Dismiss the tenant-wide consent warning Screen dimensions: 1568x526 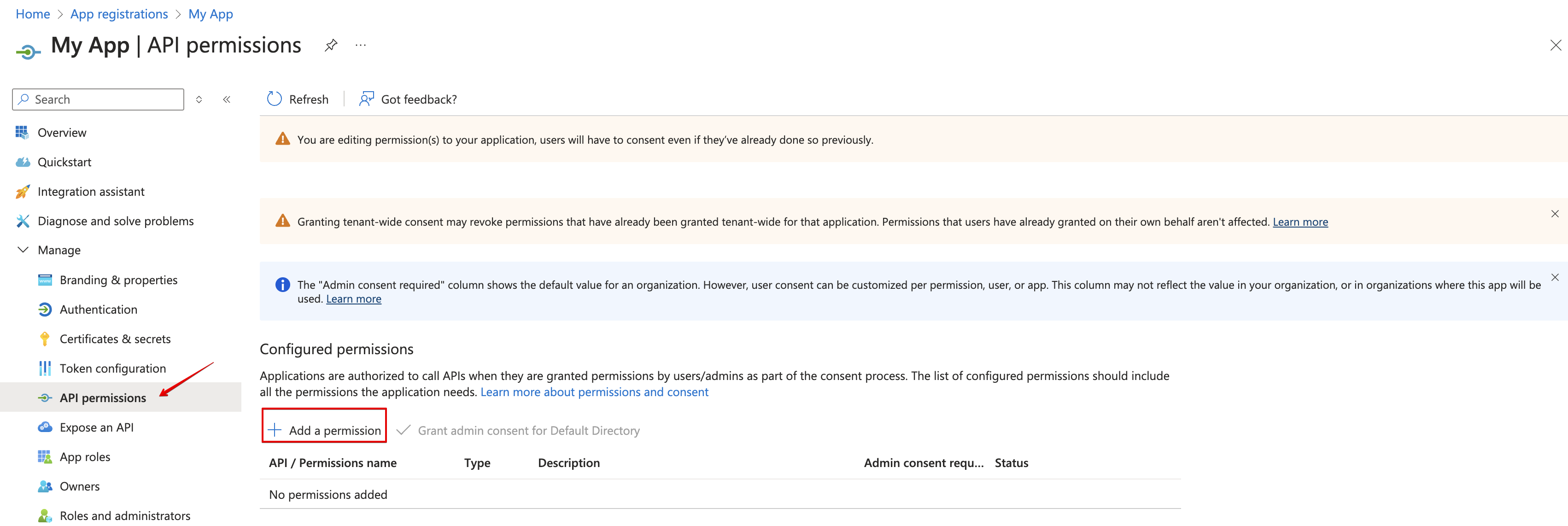tap(1555, 214)
